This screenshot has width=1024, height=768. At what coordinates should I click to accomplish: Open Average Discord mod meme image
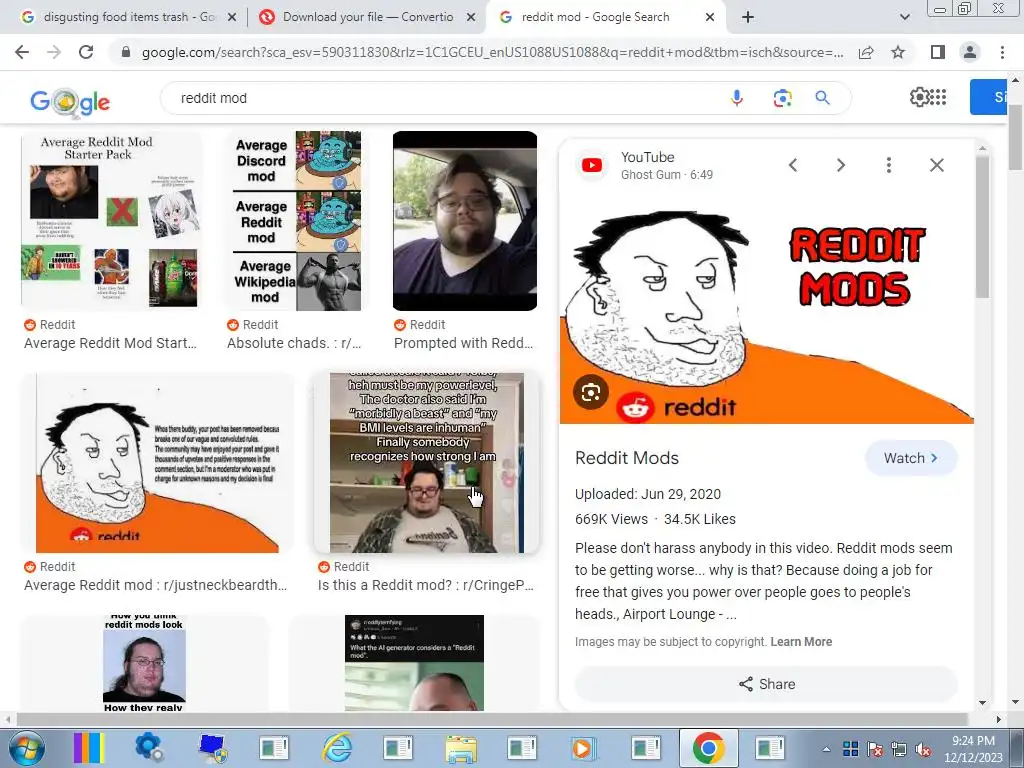297,220
